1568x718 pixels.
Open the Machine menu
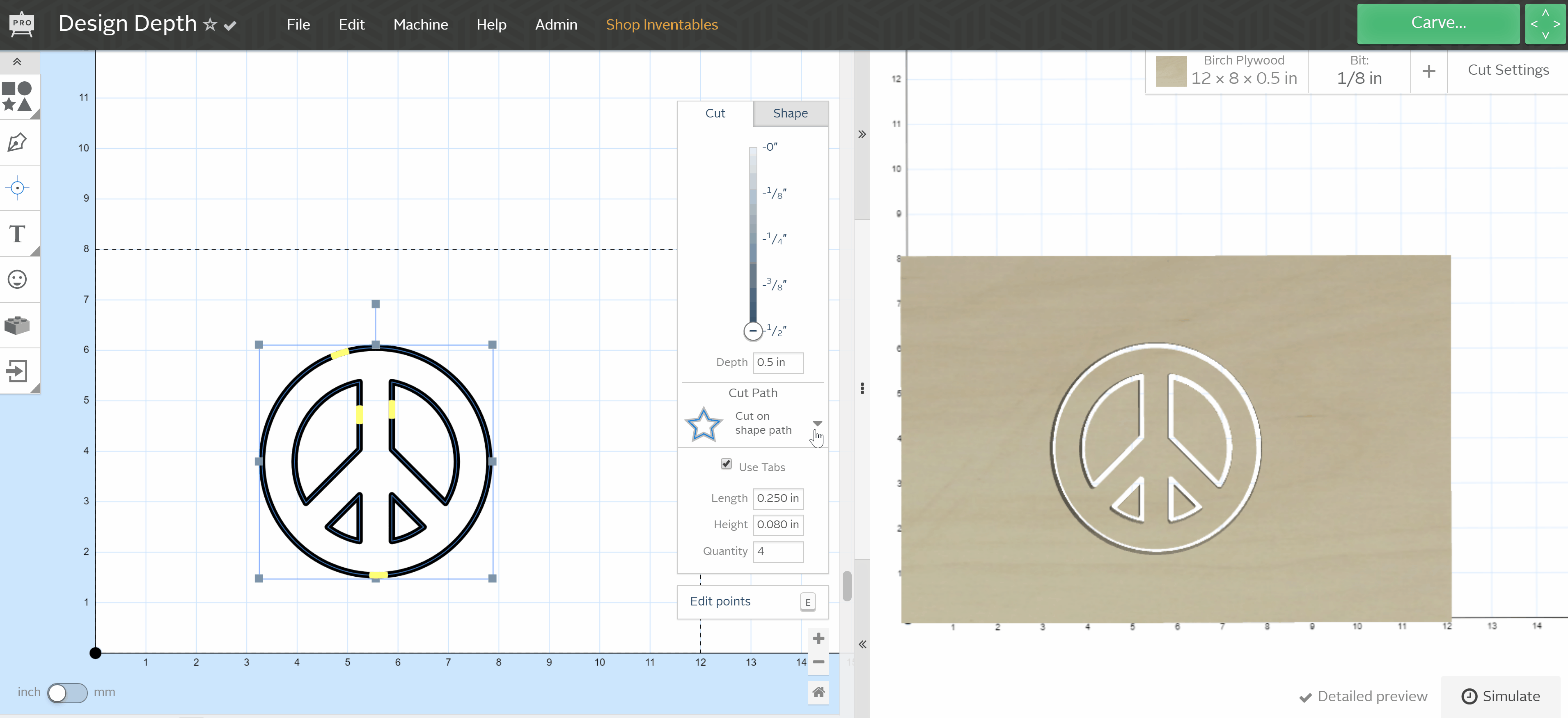[x=421, y=24]
